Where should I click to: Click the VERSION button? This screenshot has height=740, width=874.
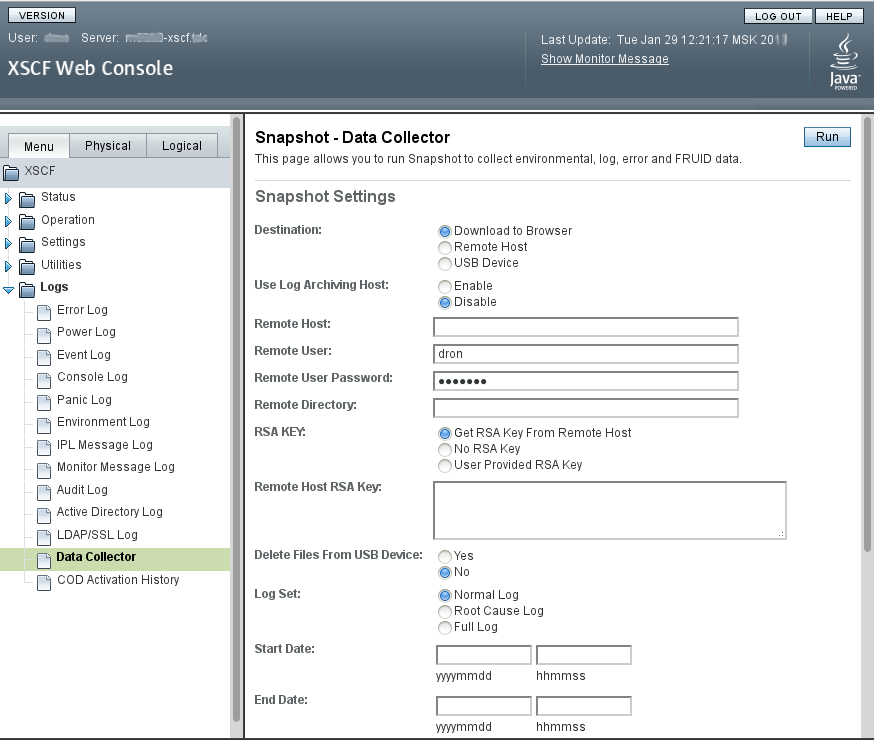42,15
